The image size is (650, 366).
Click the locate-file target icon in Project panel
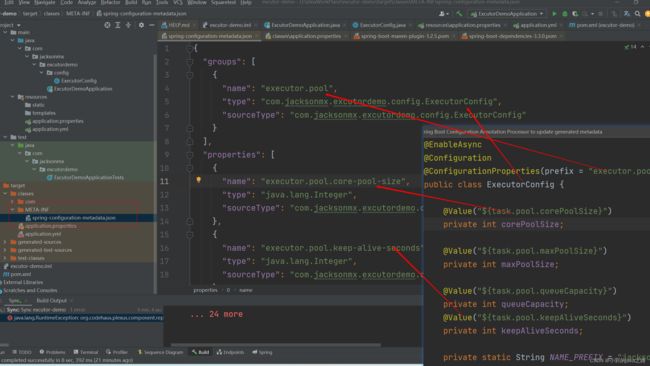[107, 25]
